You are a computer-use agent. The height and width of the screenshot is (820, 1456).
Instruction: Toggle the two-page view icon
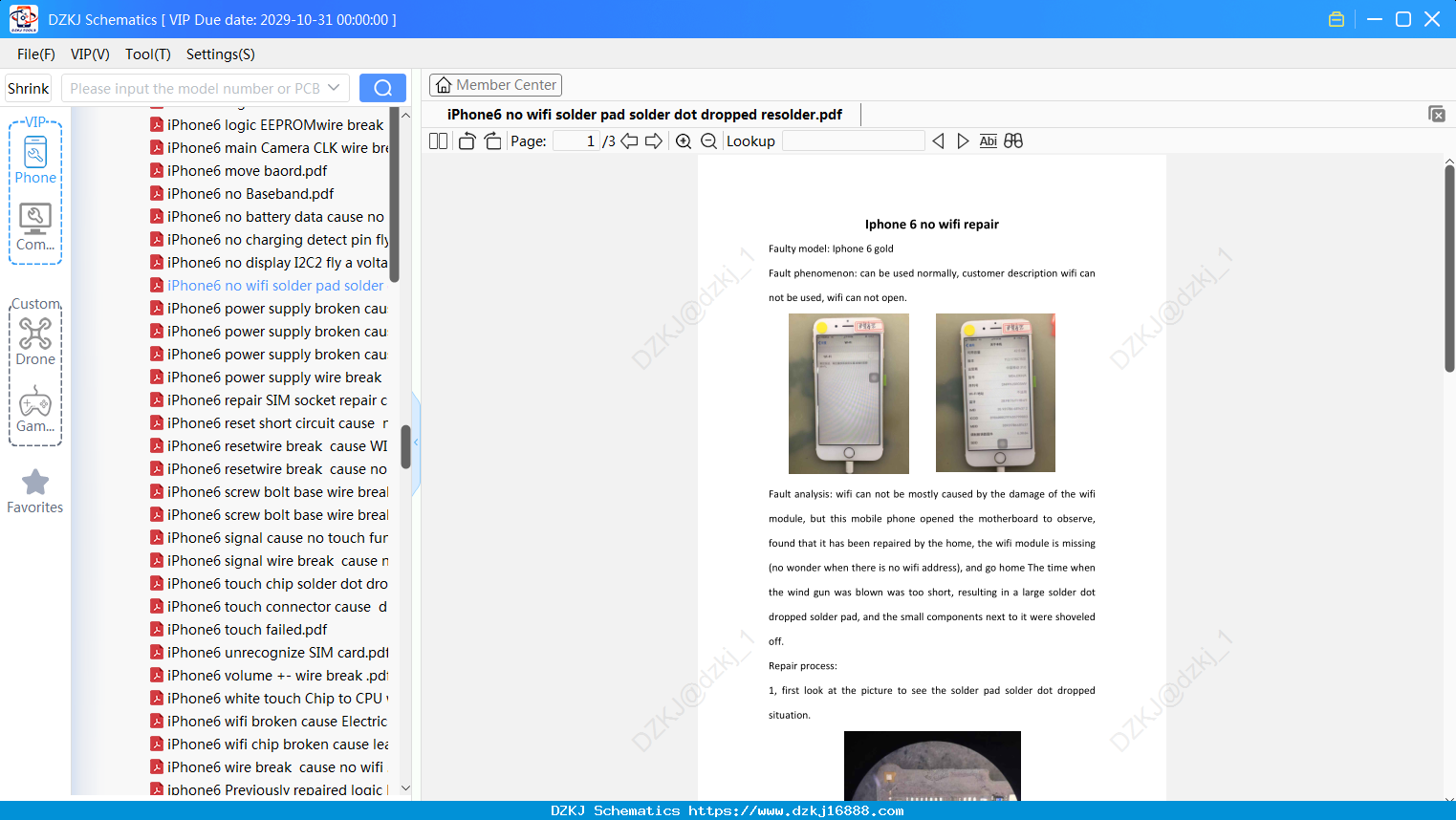439,141
